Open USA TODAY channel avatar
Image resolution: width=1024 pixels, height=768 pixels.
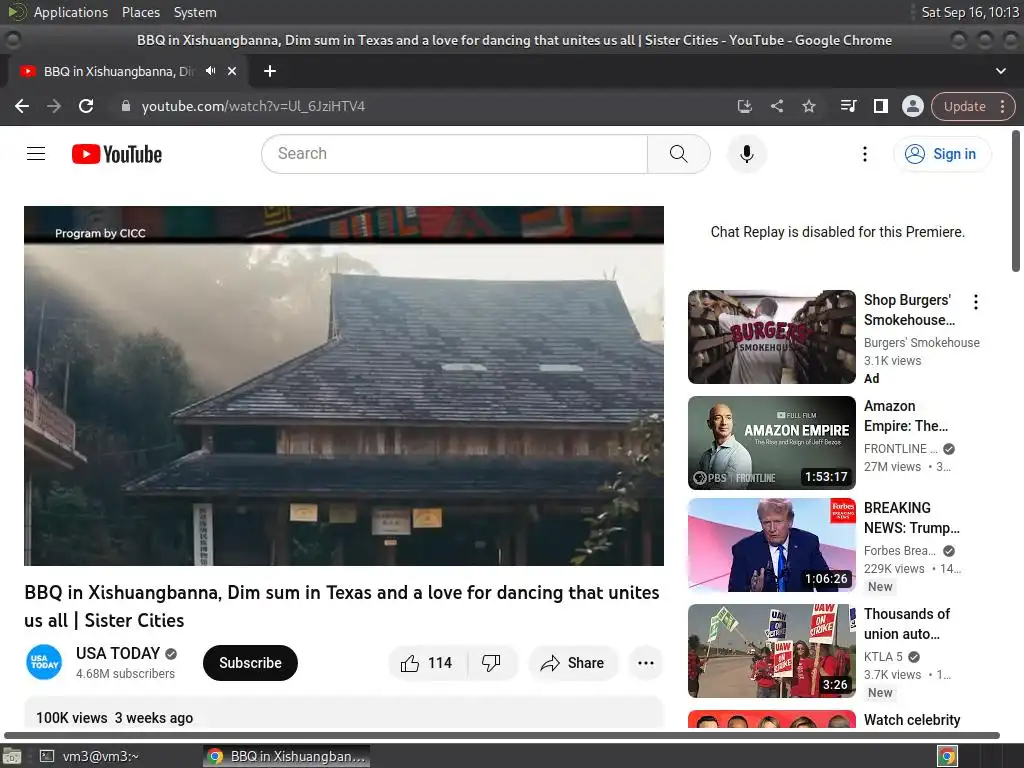point(44,662)
